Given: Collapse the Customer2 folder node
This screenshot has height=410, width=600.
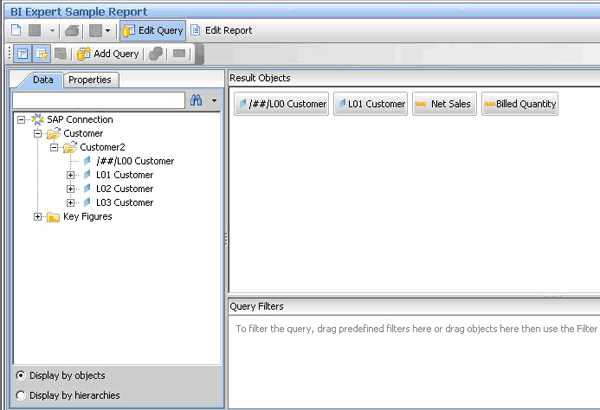Looking at the screenshot, I should [x=54, y=147].
